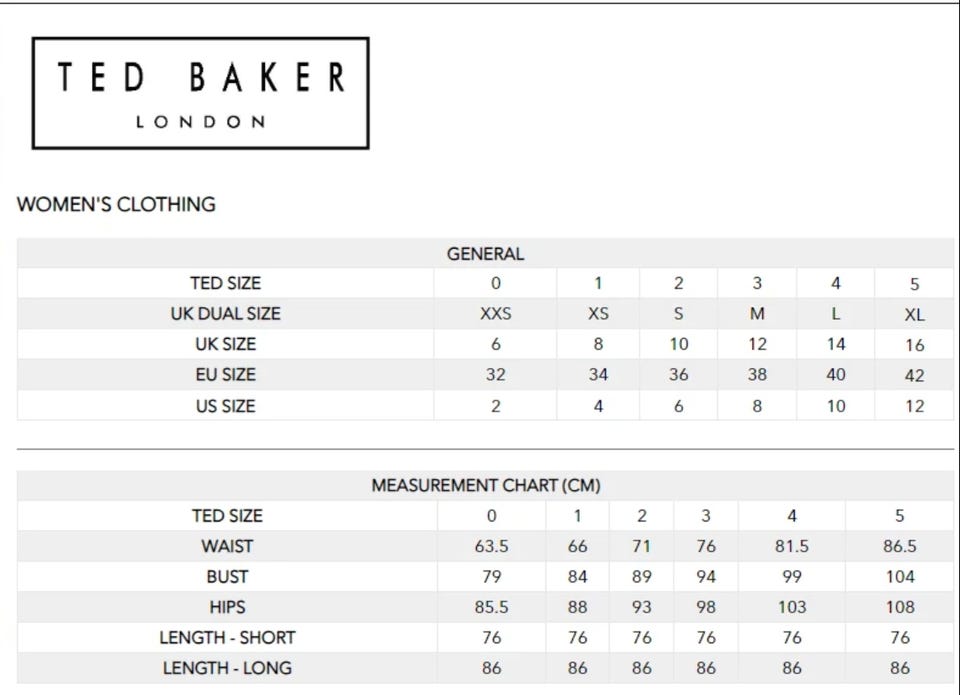Click the XXS dual size cell
960x695 pixels.
[495, 314]
